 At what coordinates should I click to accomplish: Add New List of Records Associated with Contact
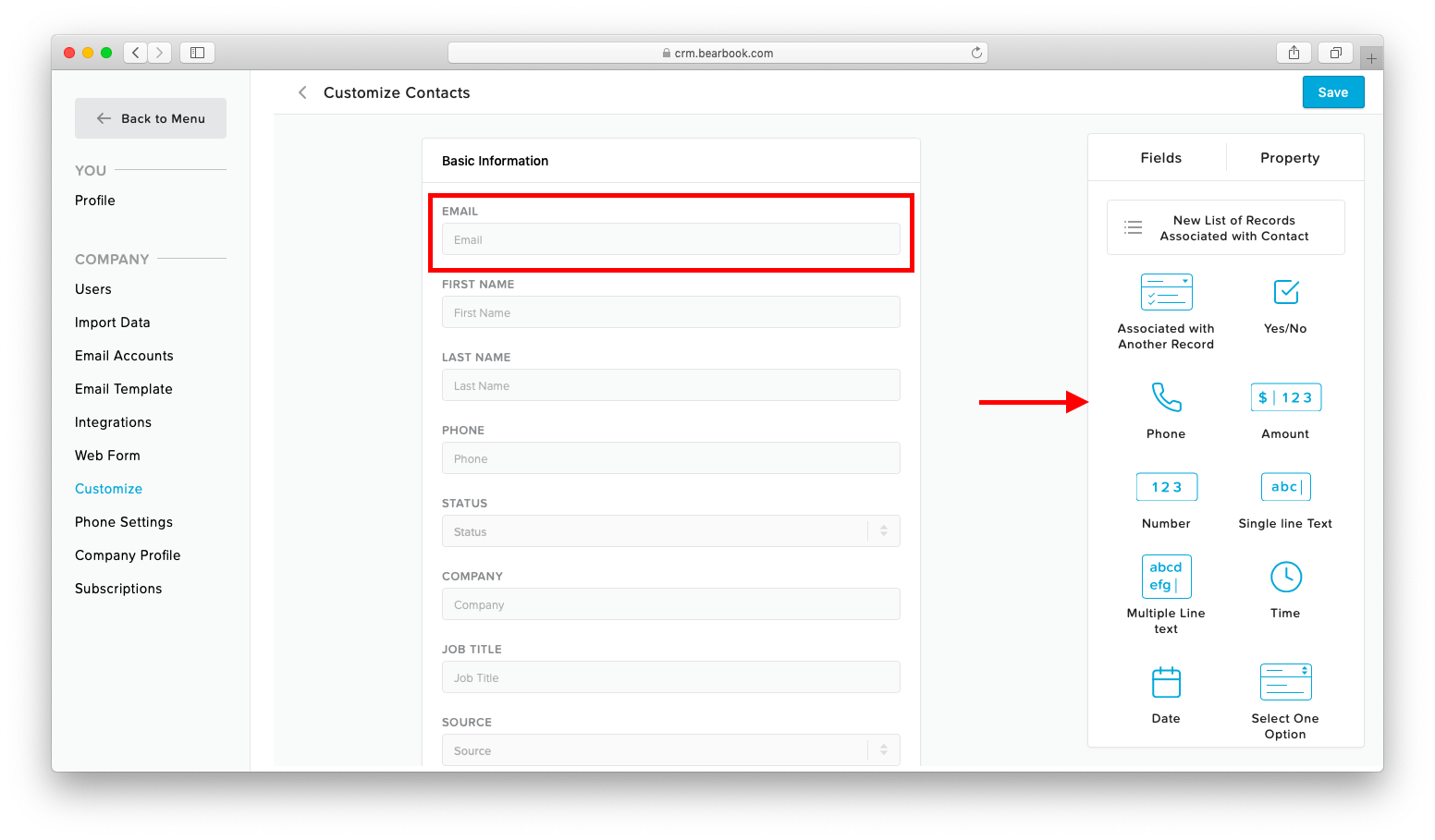click(1226, 227)
